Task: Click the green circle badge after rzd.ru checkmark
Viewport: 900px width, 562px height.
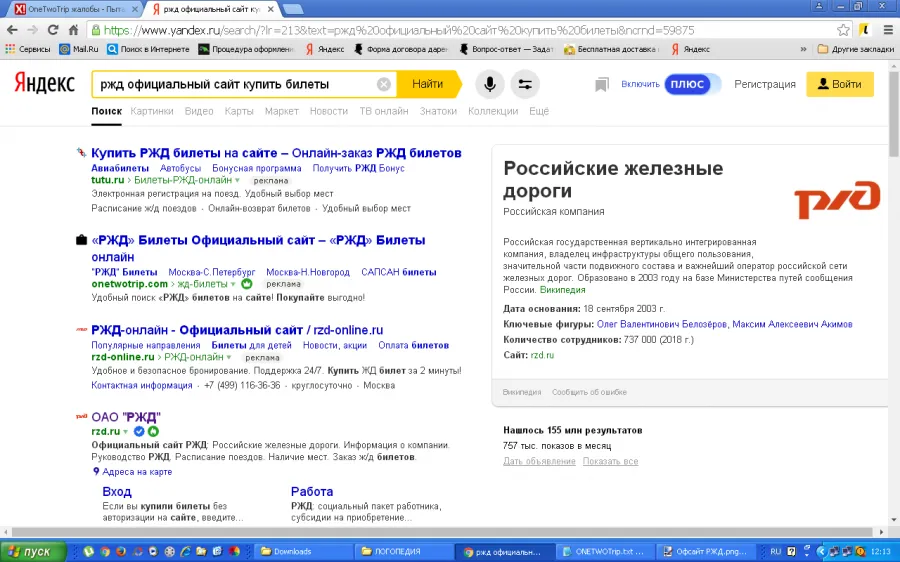Action: 153,431
